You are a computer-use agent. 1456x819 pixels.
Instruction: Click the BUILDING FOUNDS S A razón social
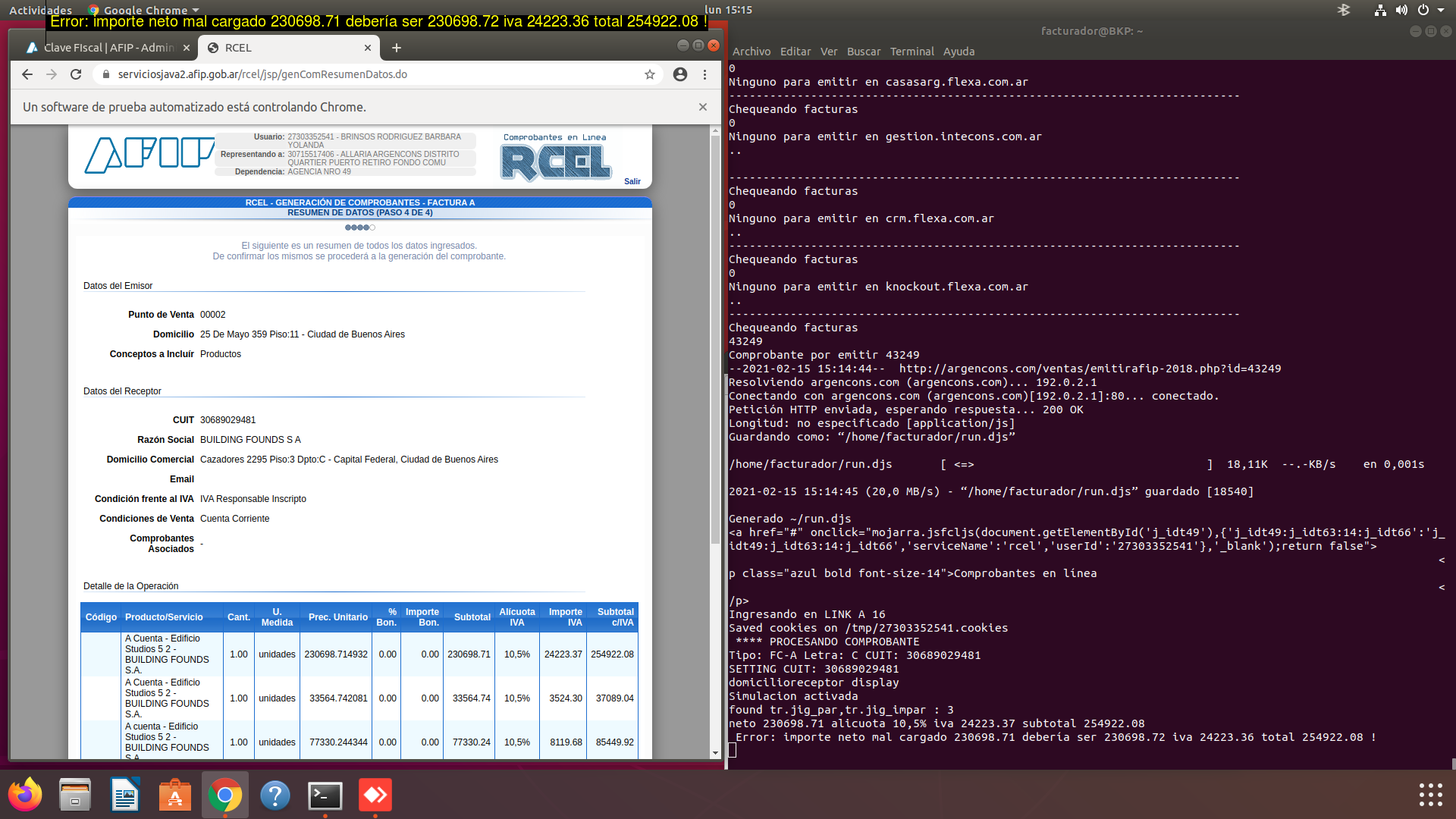click(x=250, y=440)
